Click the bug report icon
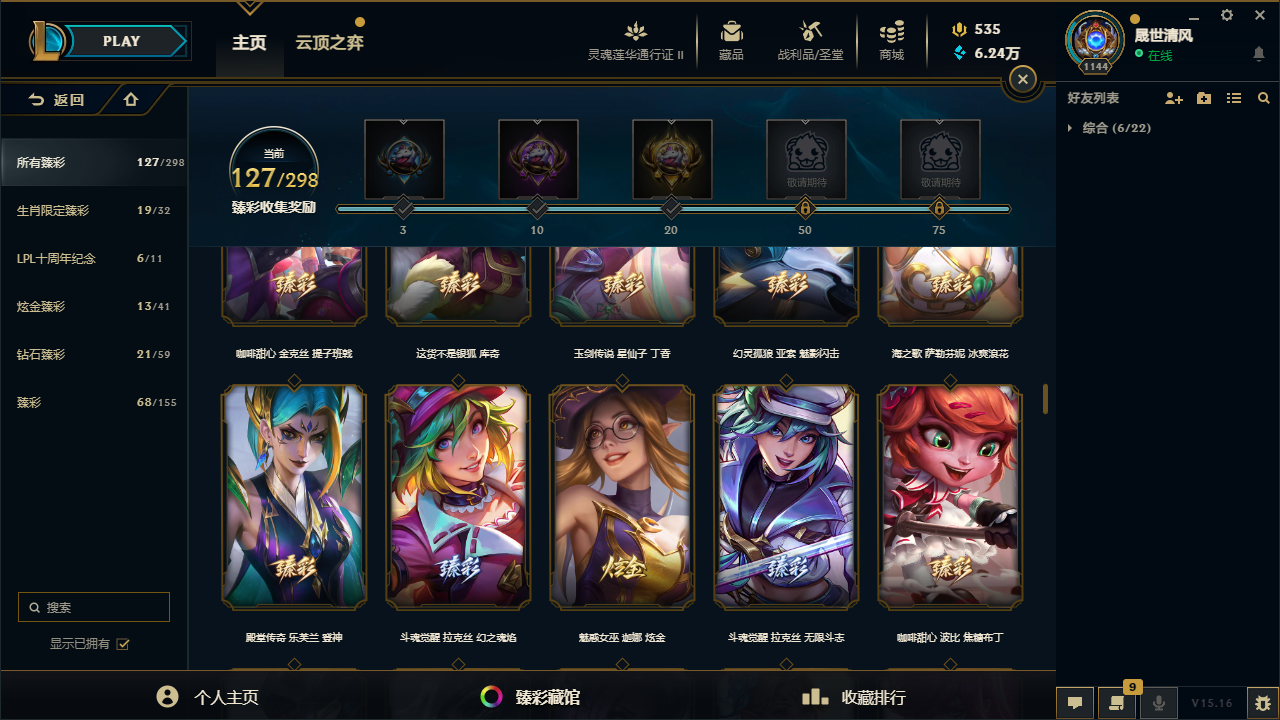The height and width of the screenshot is (720, 1280). point(1263,703)
